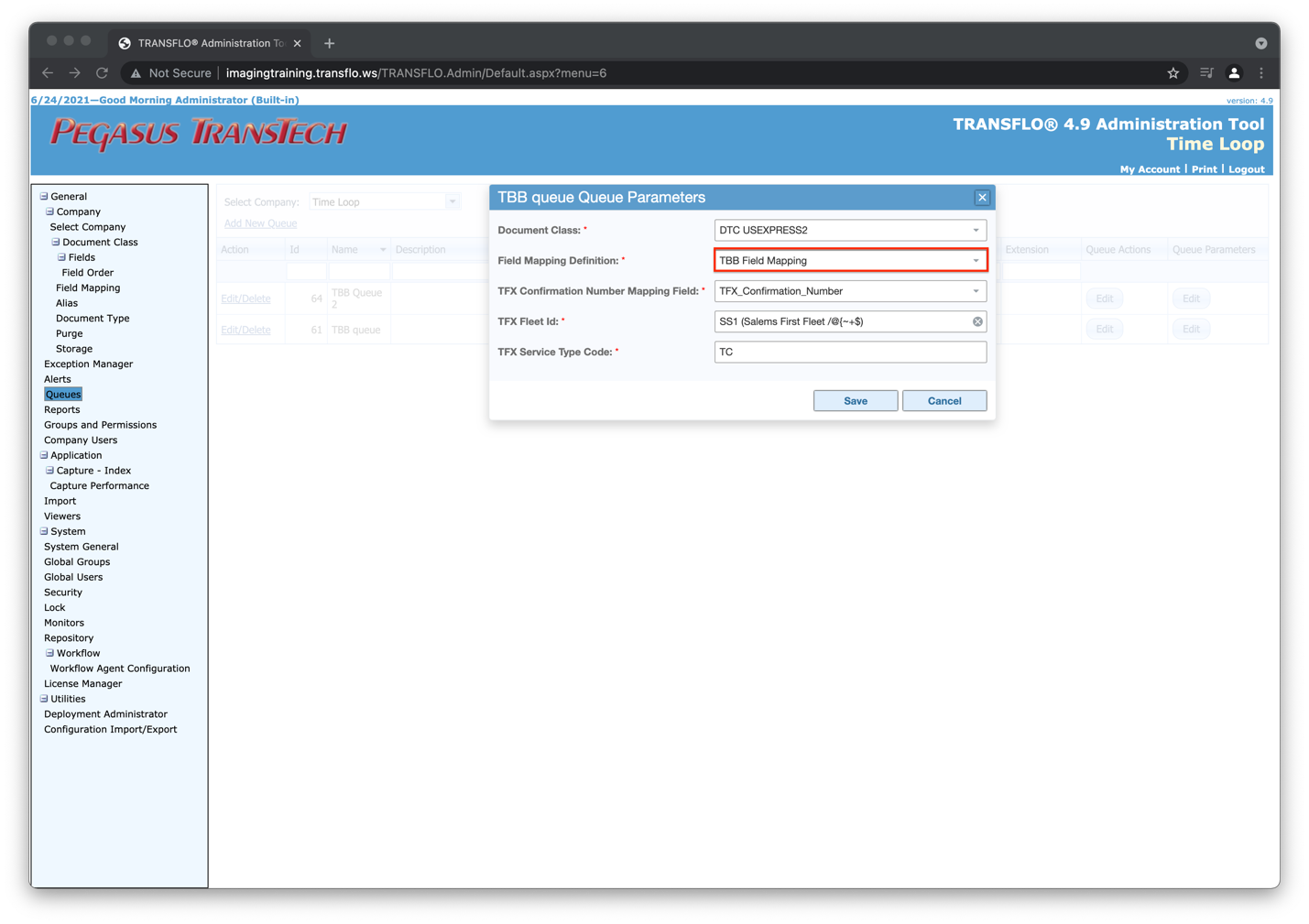Reload the browser page

coord(102,73)
